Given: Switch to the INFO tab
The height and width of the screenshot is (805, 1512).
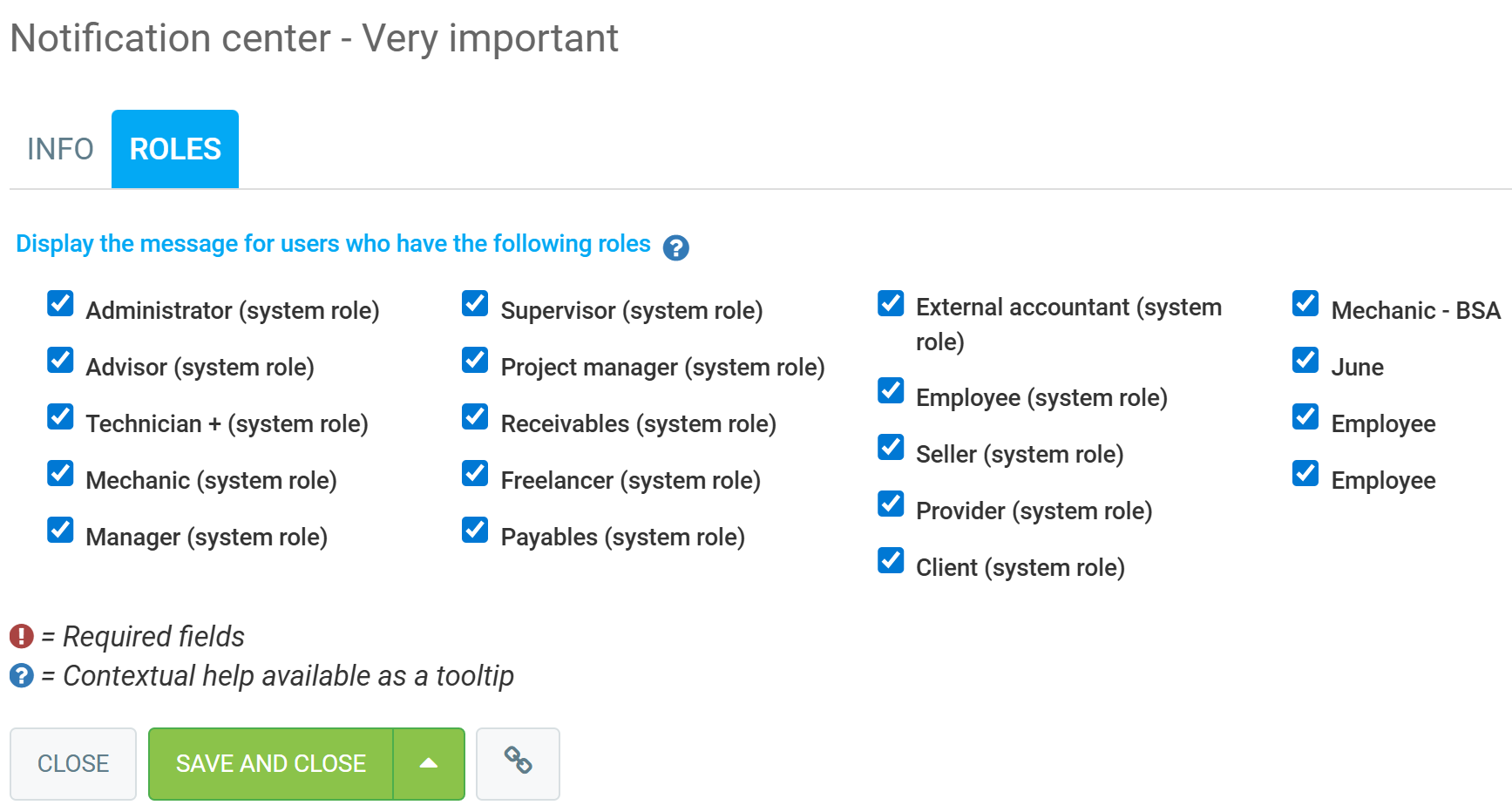Looking at the screenshot, I should (x=60, y=149).
